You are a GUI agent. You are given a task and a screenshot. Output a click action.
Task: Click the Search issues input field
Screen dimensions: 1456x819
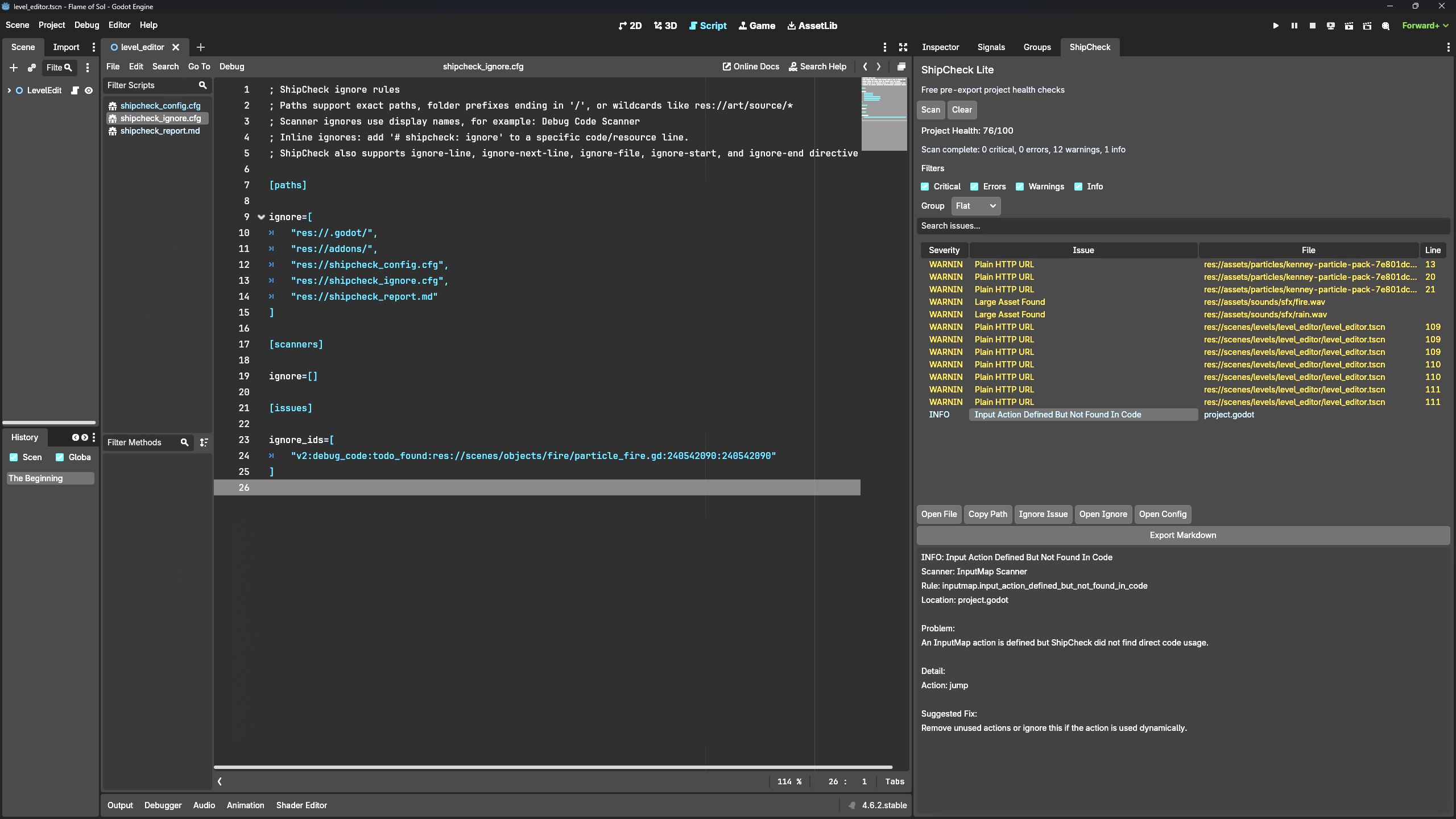[1183, 226]
